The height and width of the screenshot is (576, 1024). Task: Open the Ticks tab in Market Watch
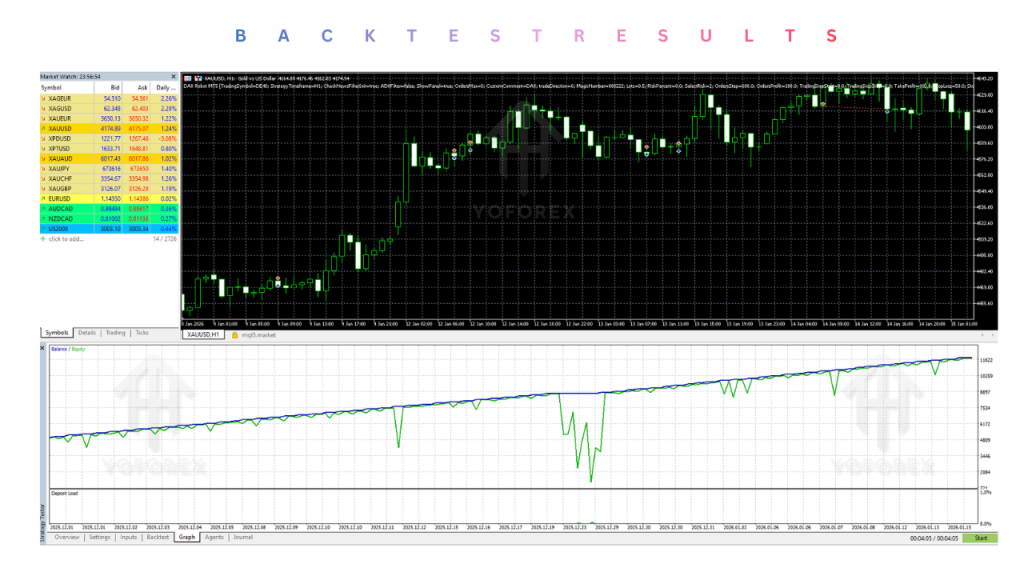142,333
